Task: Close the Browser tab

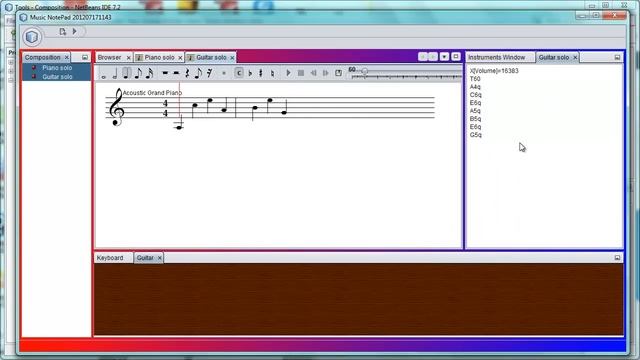Action: click(x=128, y=58)
